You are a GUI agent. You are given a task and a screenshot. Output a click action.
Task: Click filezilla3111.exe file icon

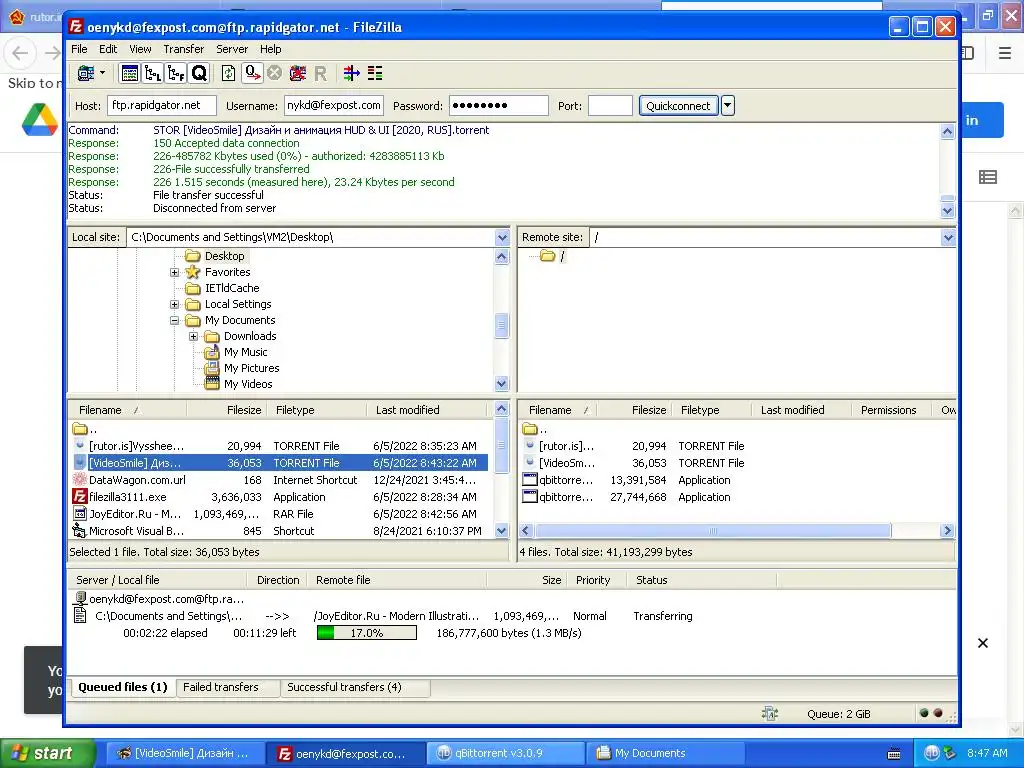point(80,497)
